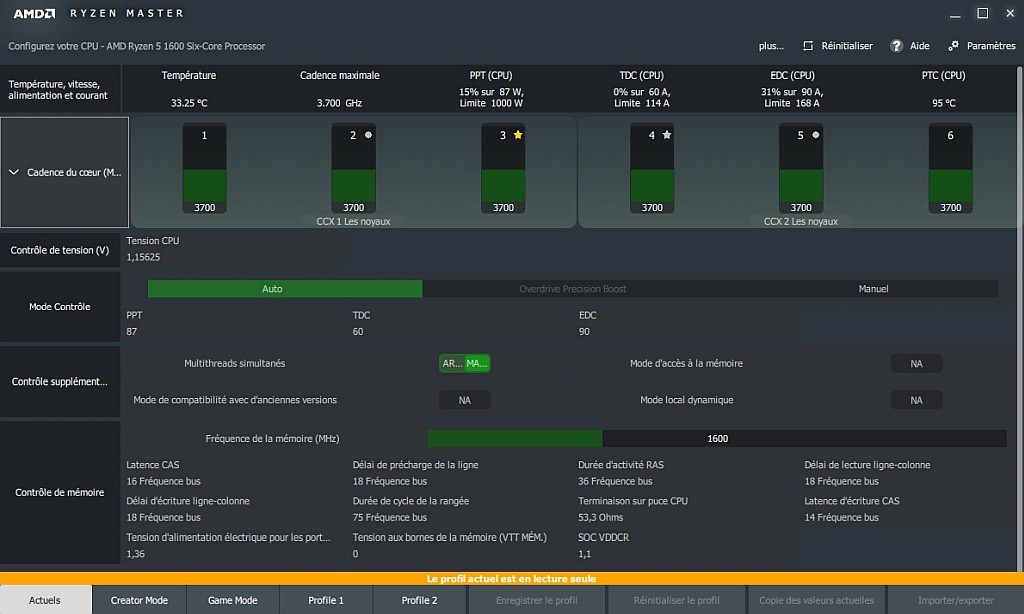The height and width of the screenshot is (614, 1024).
Task: Switch to the Game Mode tab
Action: (x=232, y=600)
